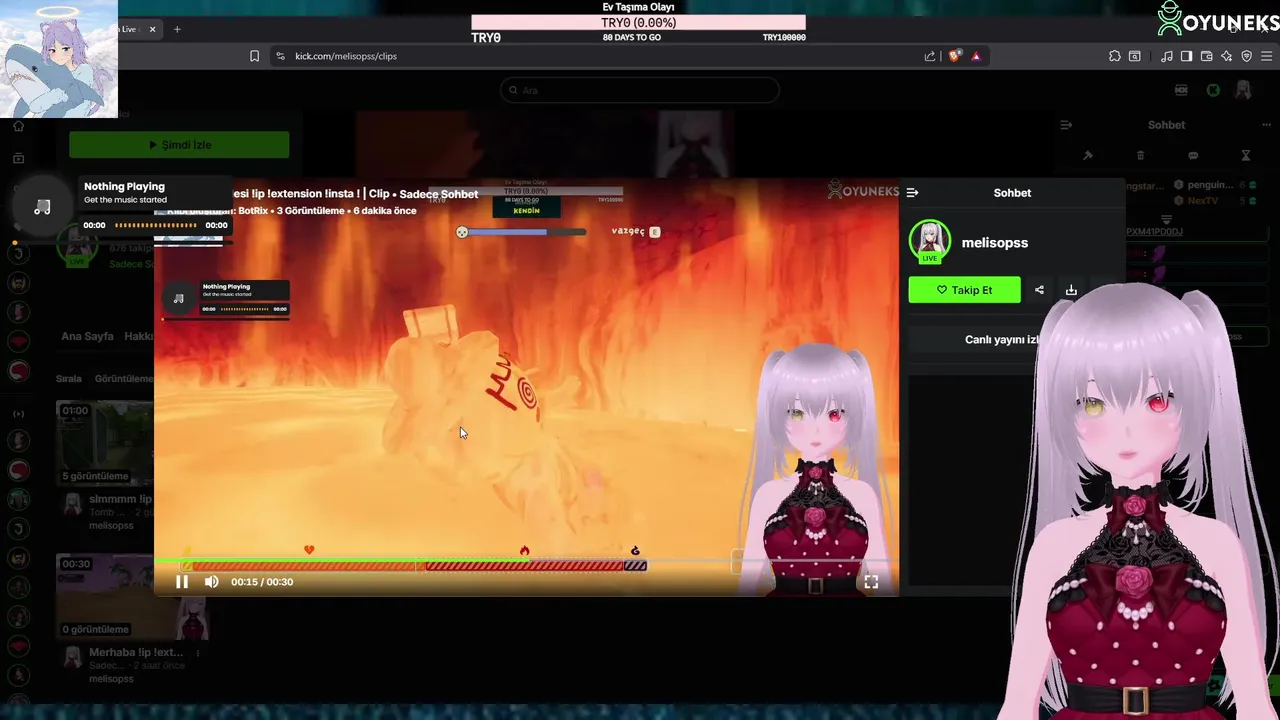This screenshot has width=1280, height=720.
Task: Collapse clip Sohbet panel arrow icon
Action: (x=912, y=193)
